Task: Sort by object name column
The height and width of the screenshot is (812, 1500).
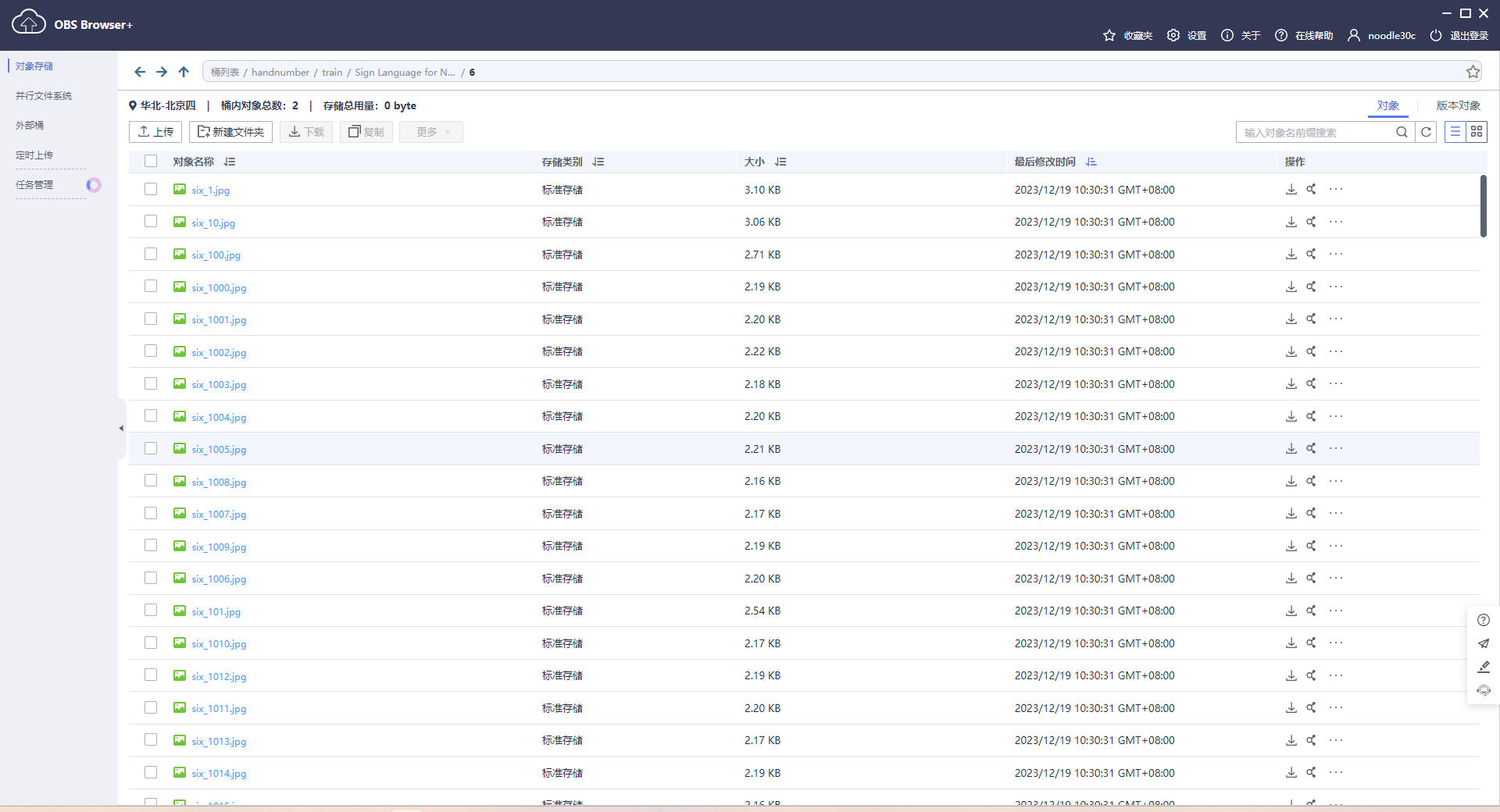Action: pyautogui.click(x=230, y=162)
